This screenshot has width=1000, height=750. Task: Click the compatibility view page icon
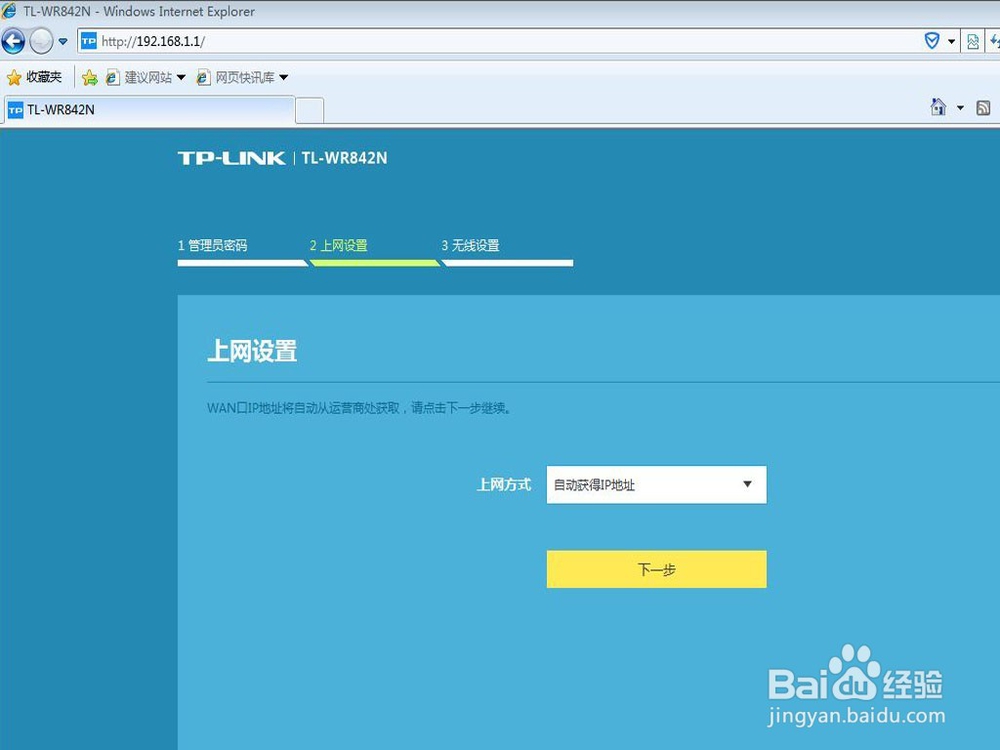pos(973,41)
